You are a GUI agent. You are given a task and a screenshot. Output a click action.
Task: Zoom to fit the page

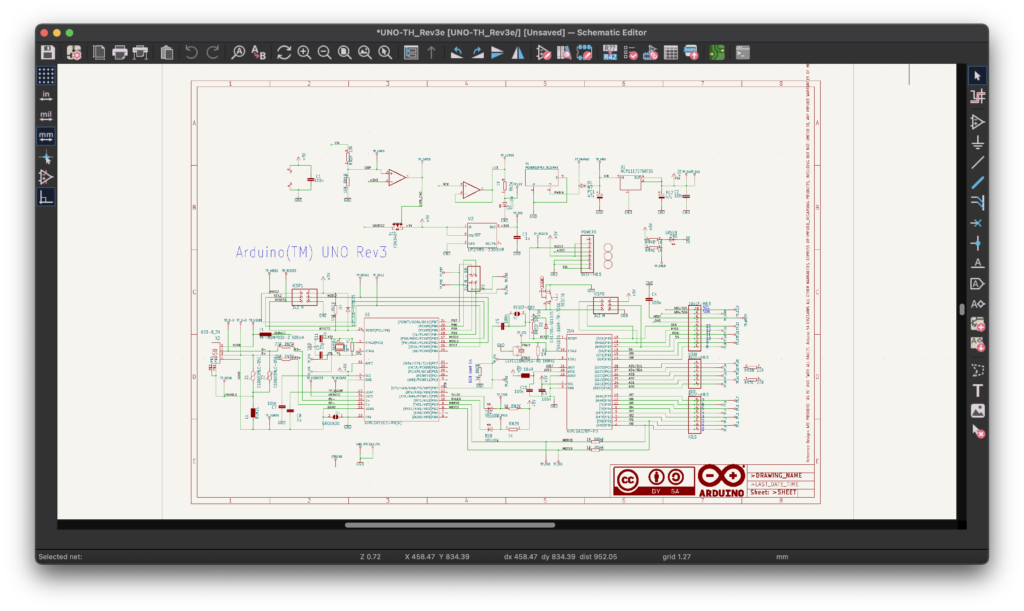pyautogui.click(x=345, y=53)
